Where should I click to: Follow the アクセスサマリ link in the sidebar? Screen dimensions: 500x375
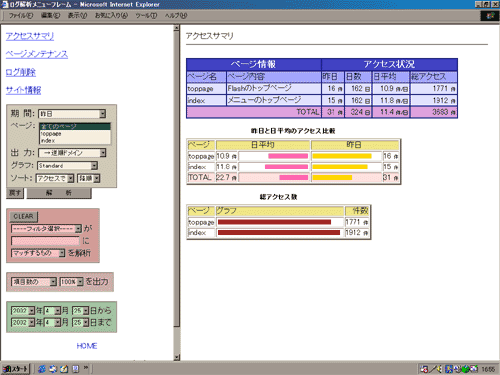coord(30,36)
